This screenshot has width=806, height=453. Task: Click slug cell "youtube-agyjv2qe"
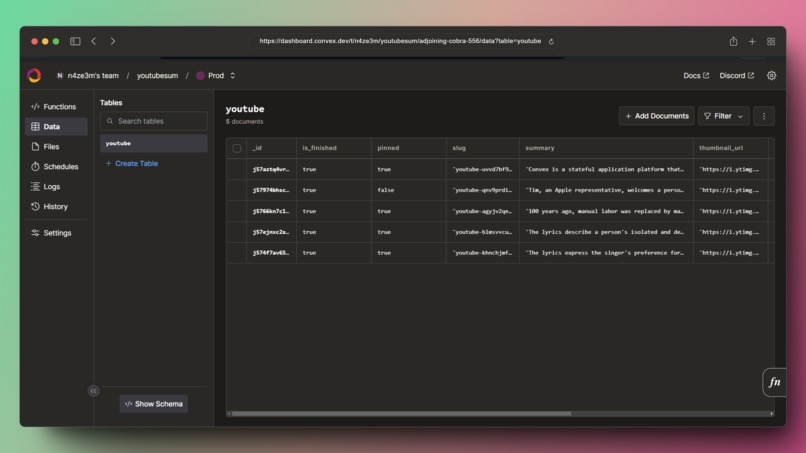[x=483, y=211]
